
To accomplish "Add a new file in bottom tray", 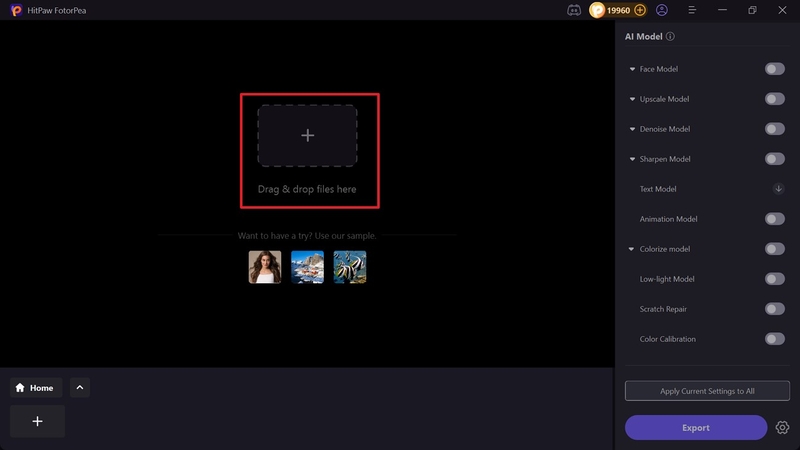I will pyautogui.click(x=37, y=421).
